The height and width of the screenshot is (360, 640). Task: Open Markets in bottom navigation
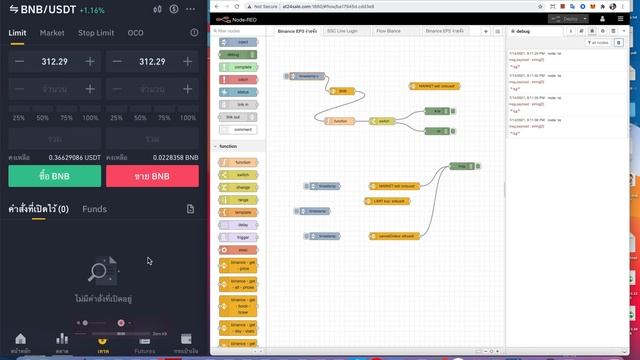(62, 343)
